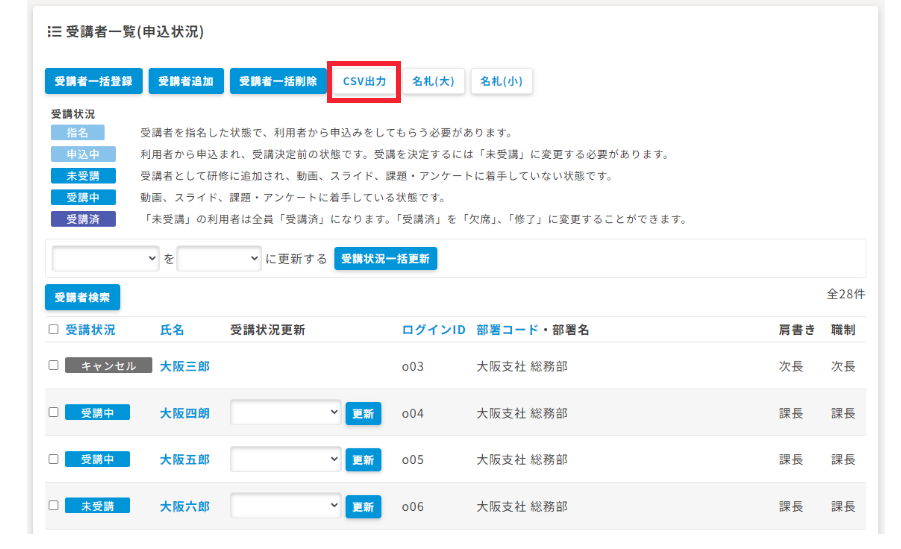Check the checkbox for 大阪四朗

point(53,412)
